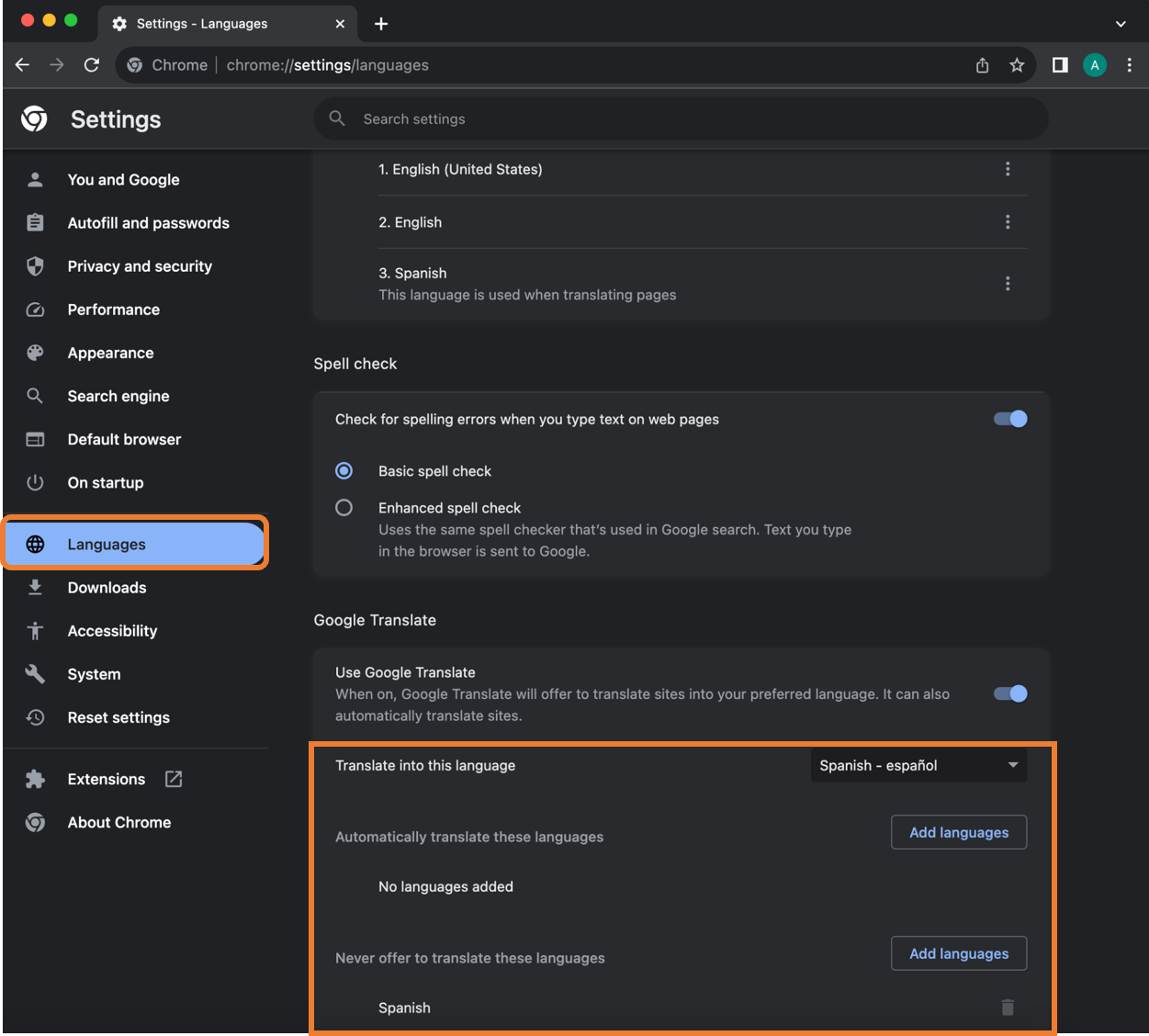Click the forward navigation arrow

click(x=57, y=64)
